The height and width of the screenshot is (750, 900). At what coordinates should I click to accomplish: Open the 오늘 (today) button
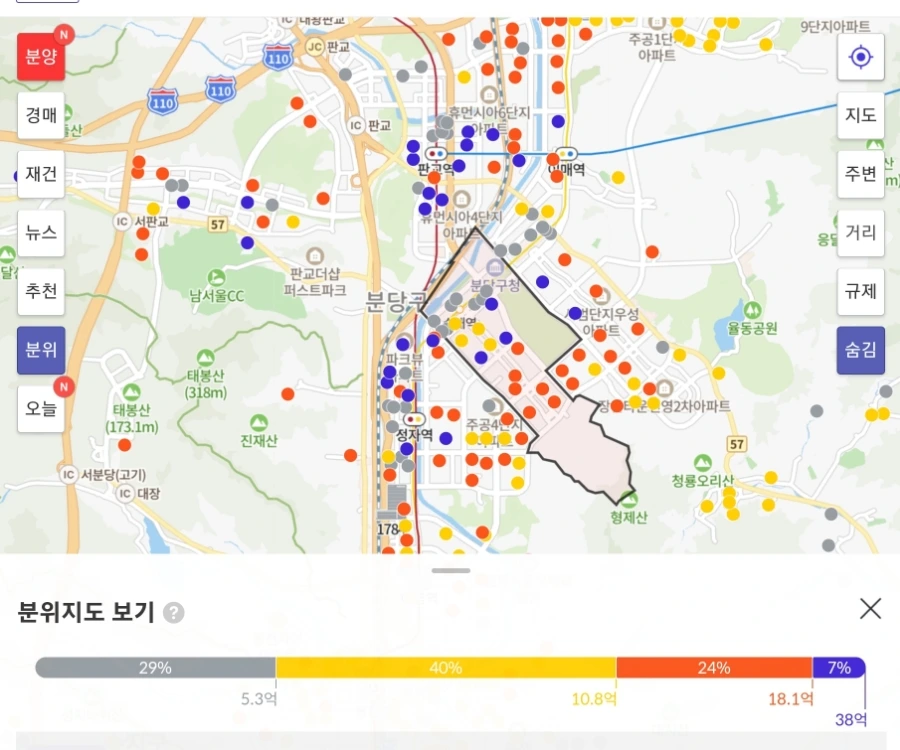click(x=41, y=409)
